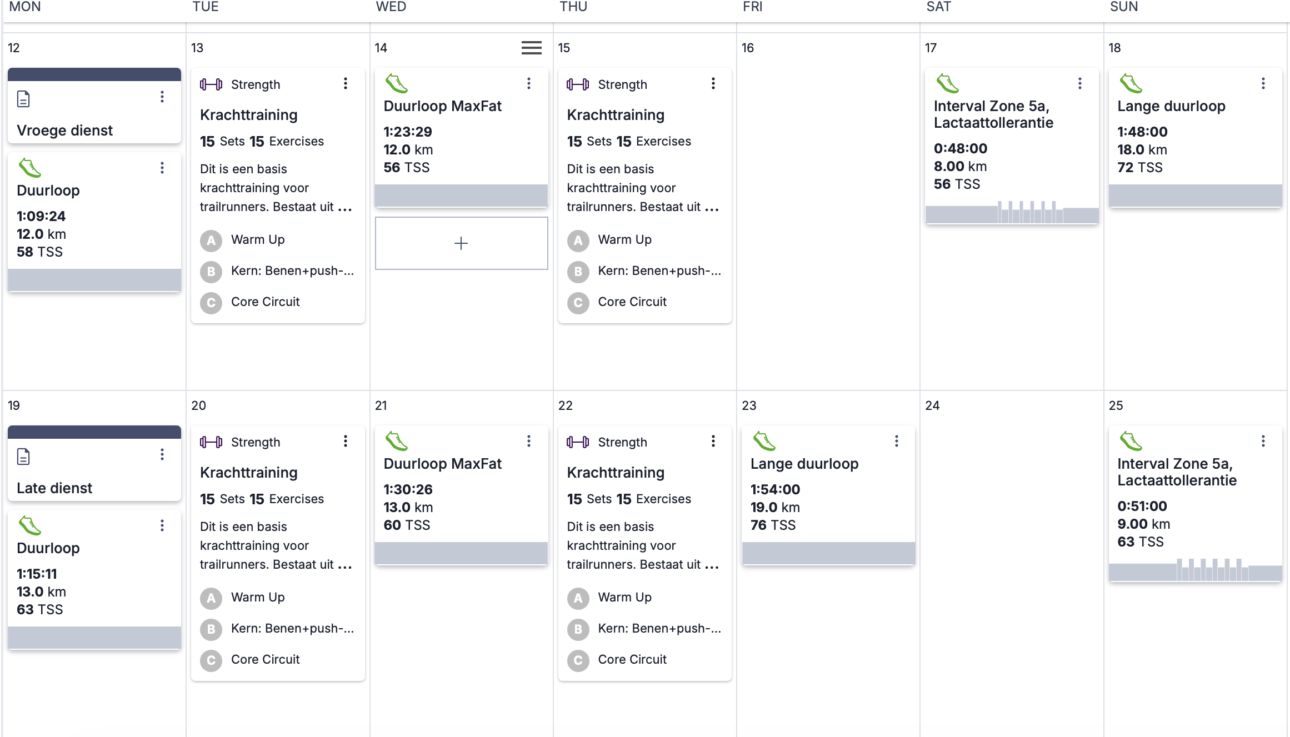Select the shoe icon on Sunday's Lange duurloop

click(1131, 82)
